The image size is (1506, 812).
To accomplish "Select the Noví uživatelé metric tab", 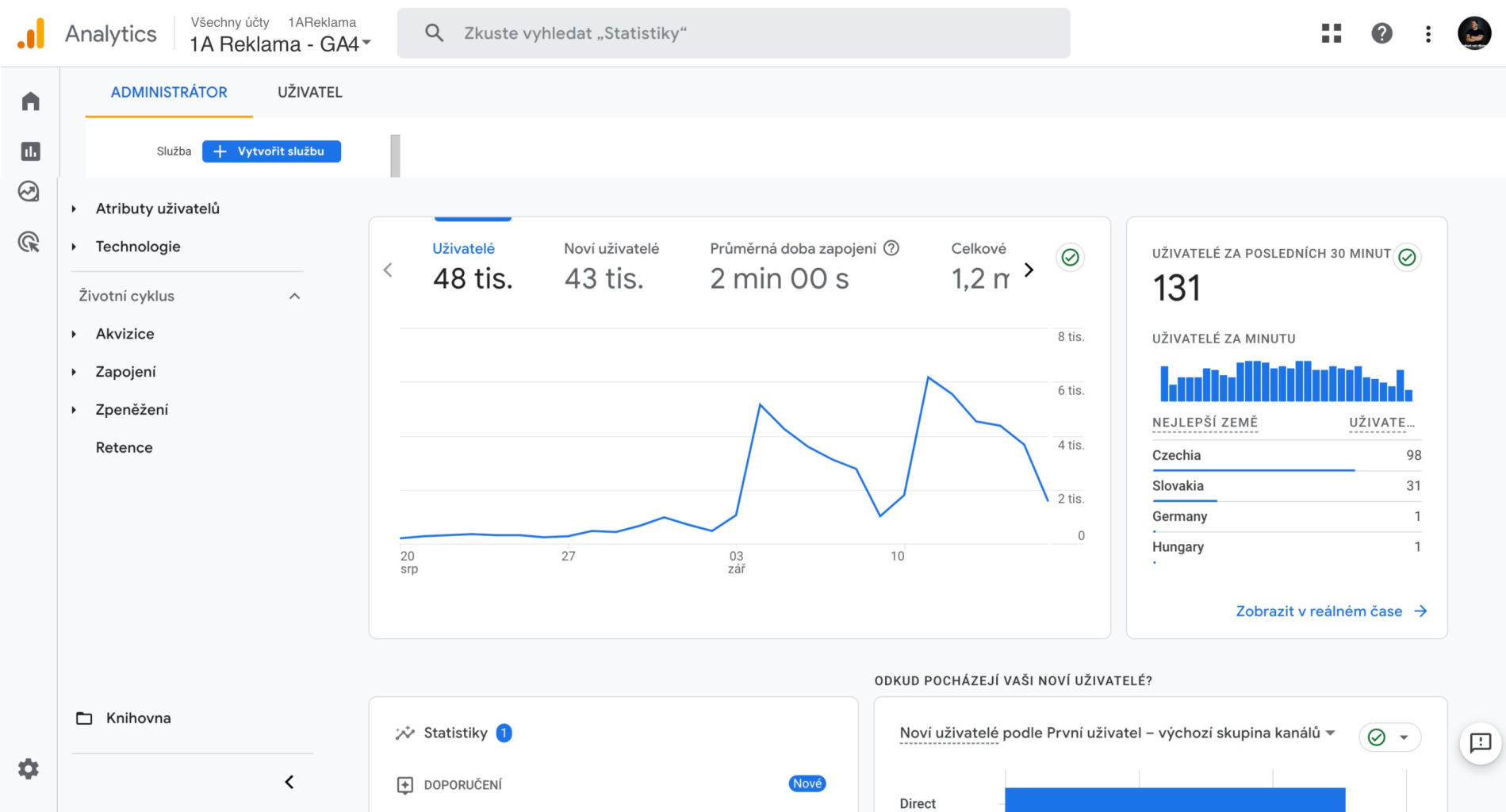I will pos(611,266).
